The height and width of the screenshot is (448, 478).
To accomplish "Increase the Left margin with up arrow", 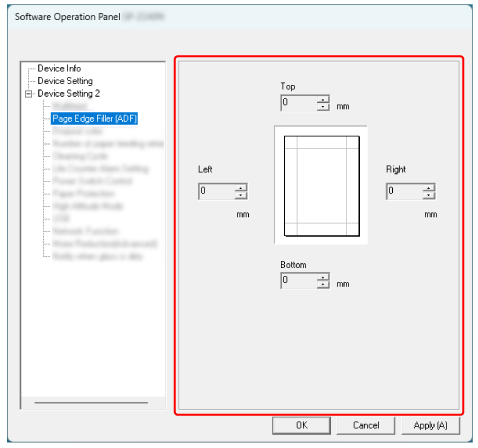I will (x=240, y=188).
